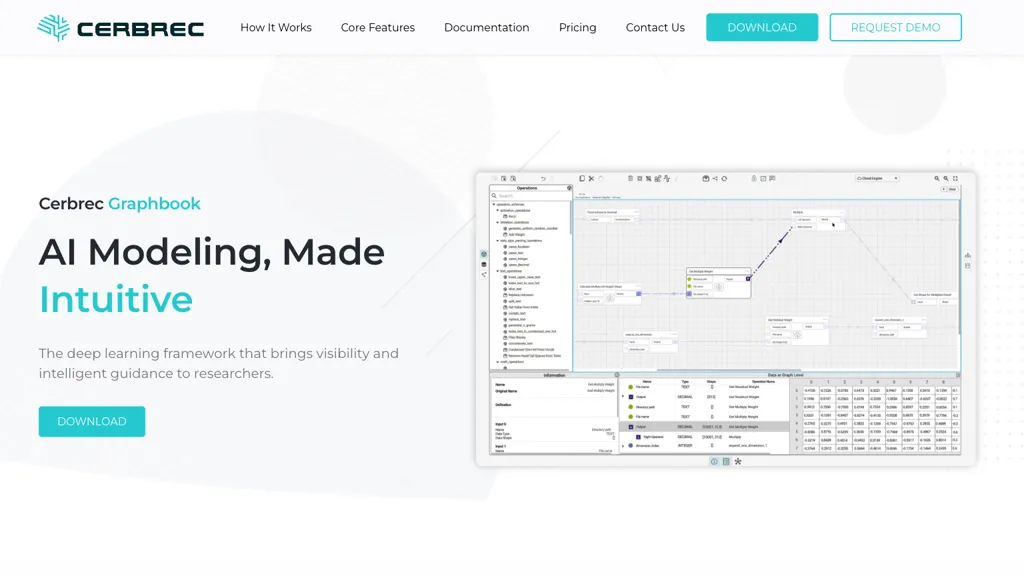
Task: Click the info circle icon below graph
Action: [x=714, y=462]
